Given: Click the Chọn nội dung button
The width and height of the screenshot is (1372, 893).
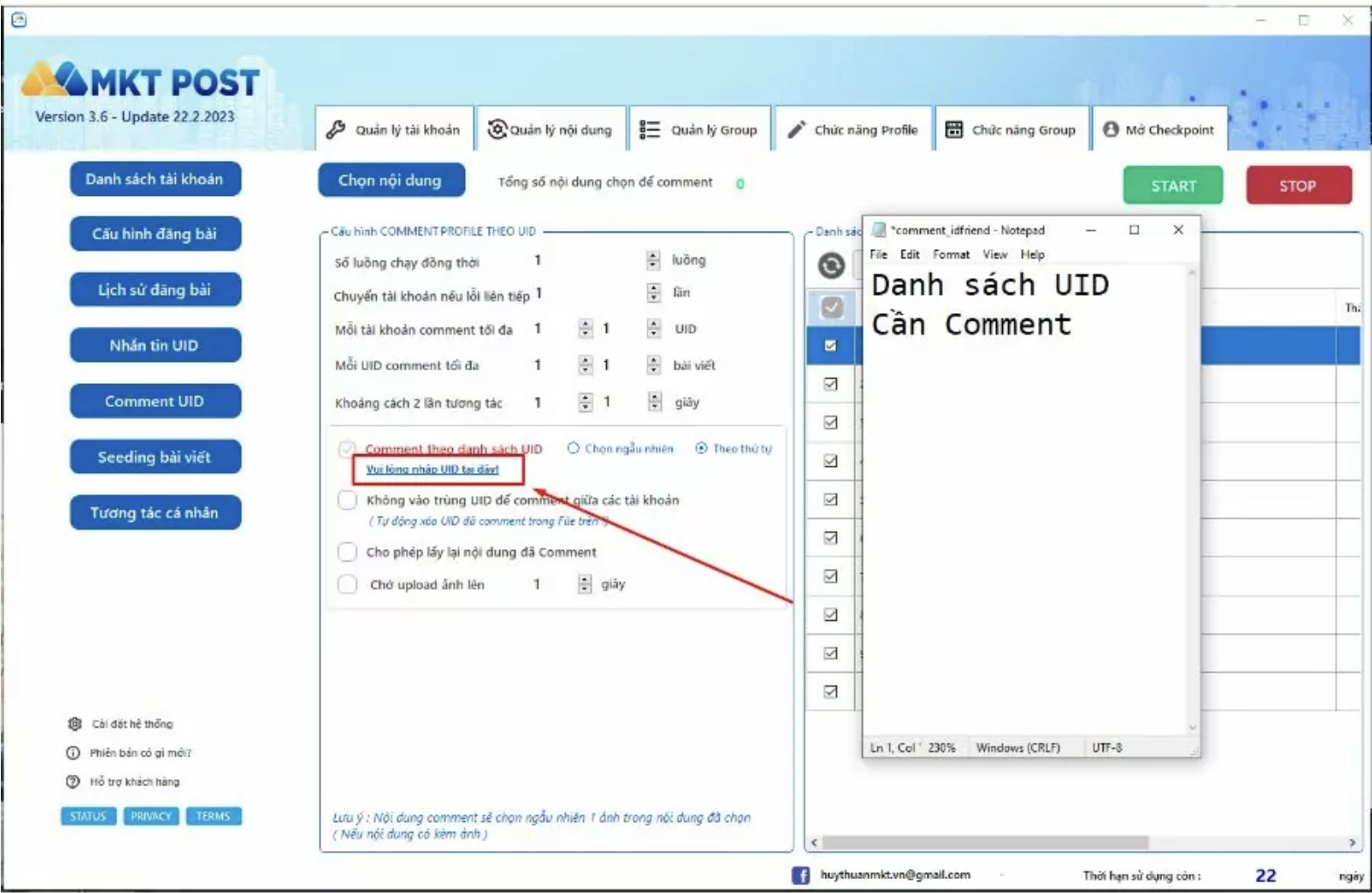Looking at the screenshot, I should click(x=391, y=180).
